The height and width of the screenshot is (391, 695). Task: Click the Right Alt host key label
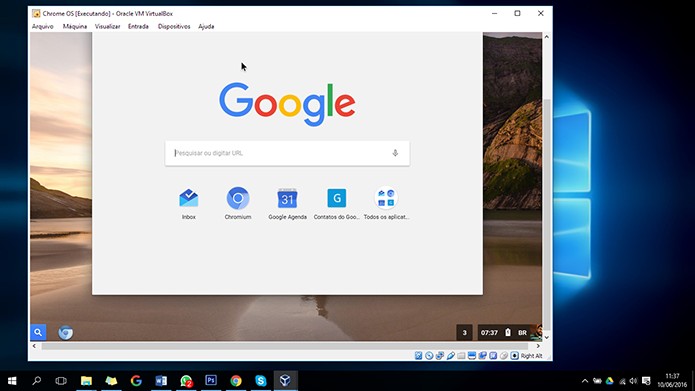tap(531, 356)
